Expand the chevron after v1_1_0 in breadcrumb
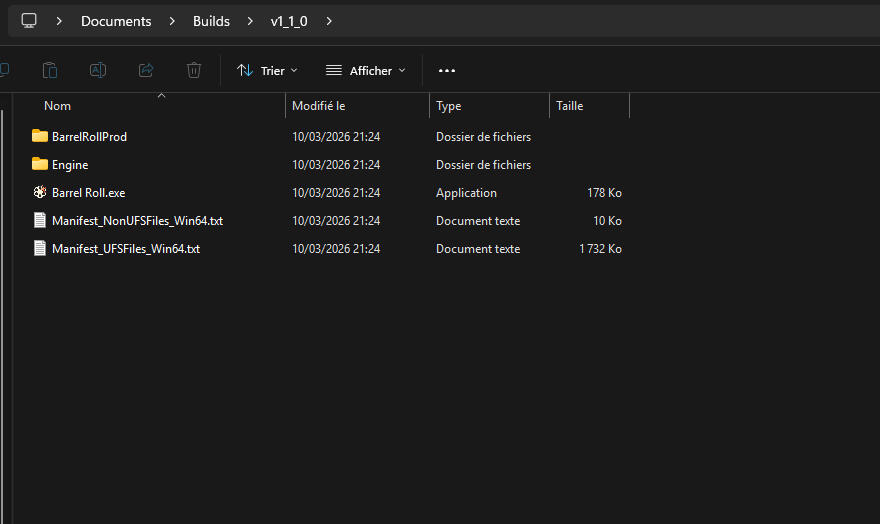Viewport: 880px width, 524px height. click(x=329, y=21)
